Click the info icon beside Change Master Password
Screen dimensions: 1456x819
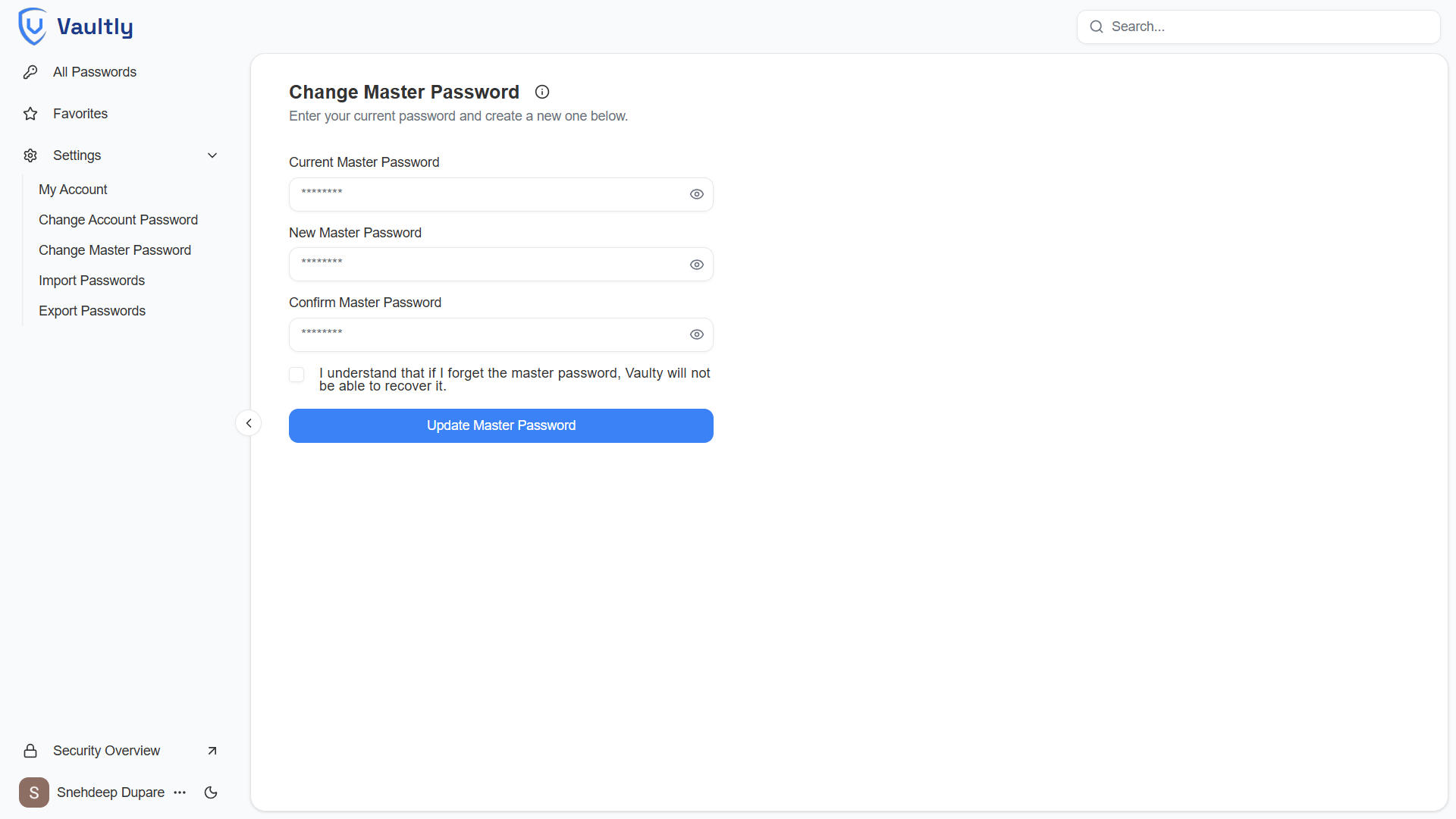[x=542, y=92]
